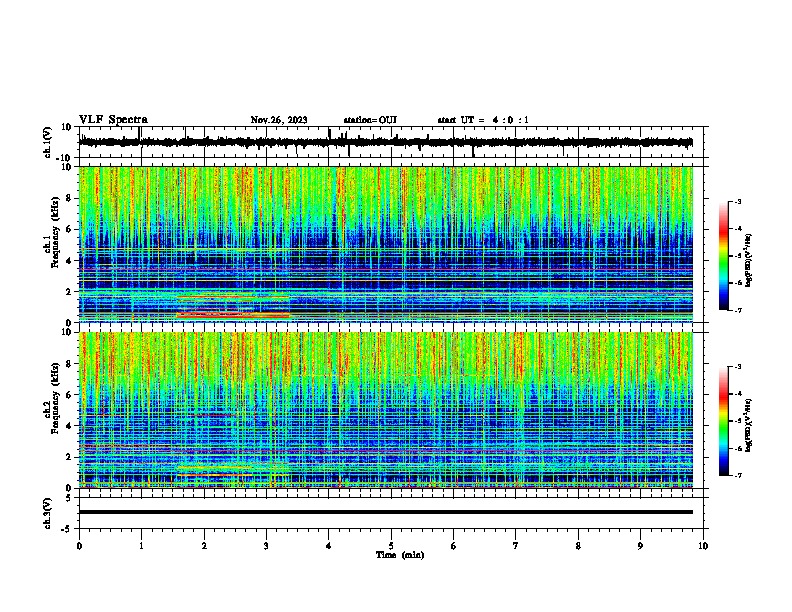
Task: Click the "-3" tick on ch.1 color bar
Action: [737, 201]
